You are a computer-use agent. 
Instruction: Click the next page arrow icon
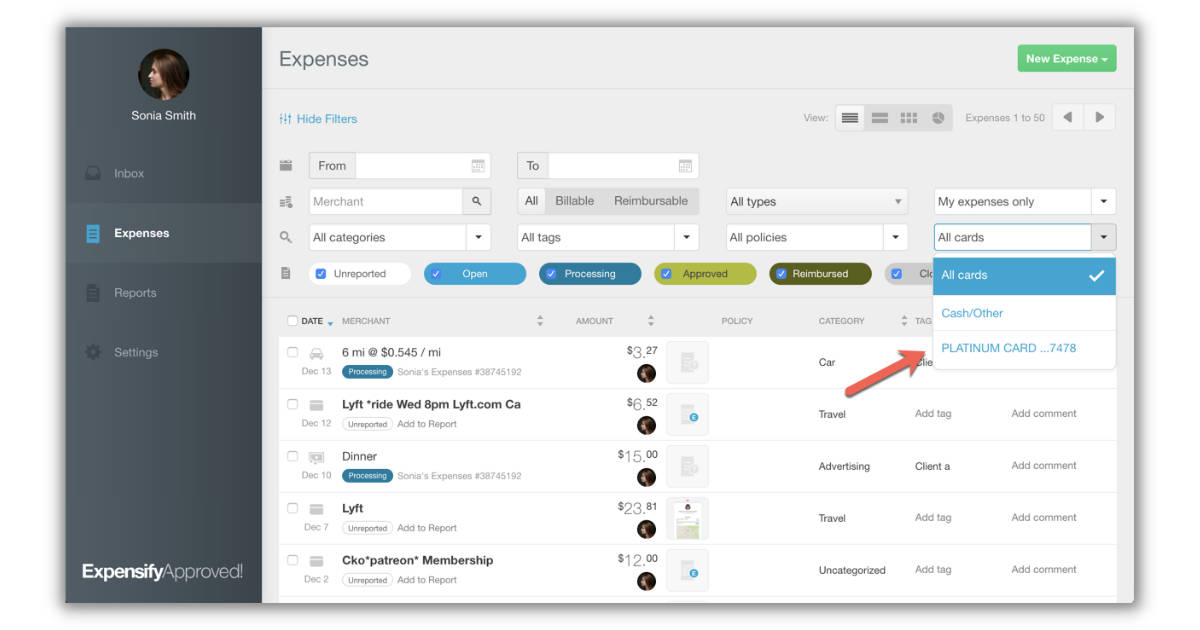(x=1099, y=117)
